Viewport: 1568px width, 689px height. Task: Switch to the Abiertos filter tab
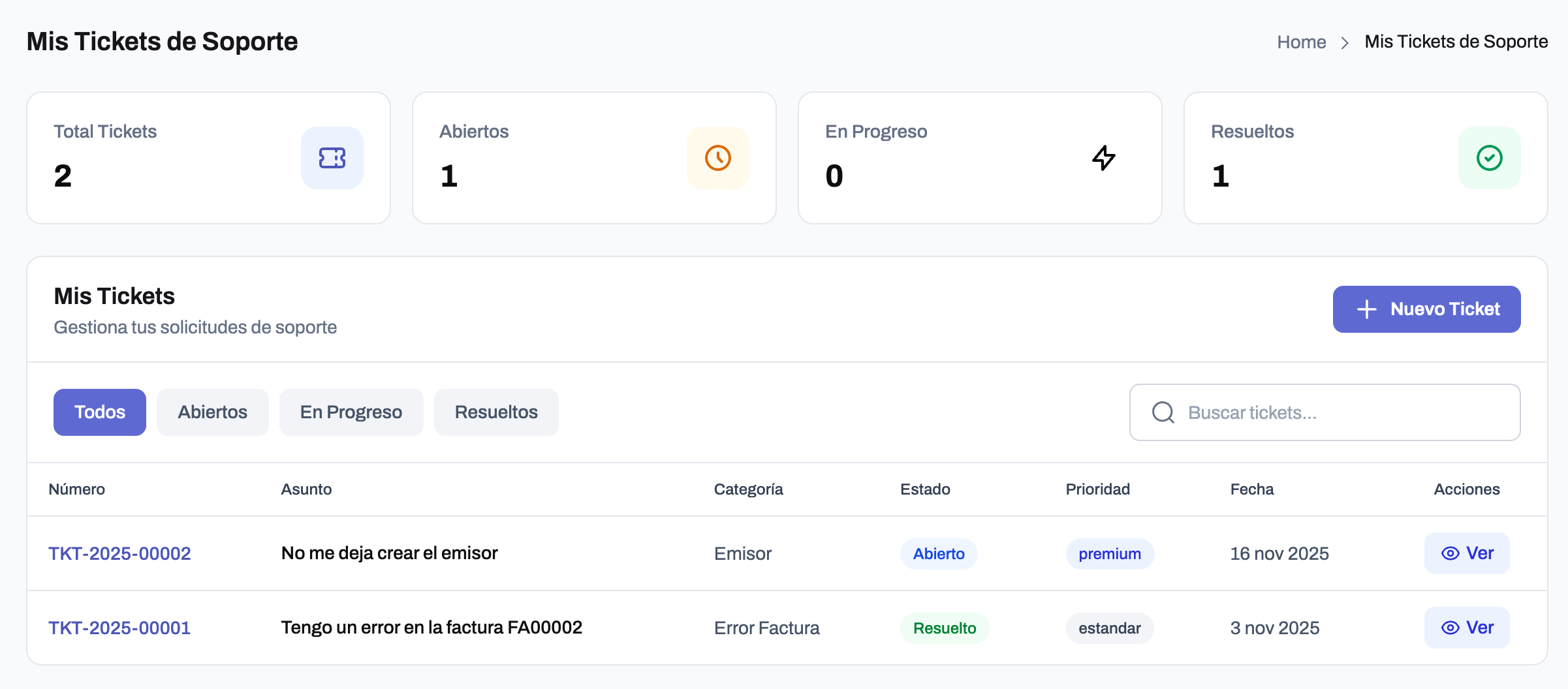click(212, 412)
